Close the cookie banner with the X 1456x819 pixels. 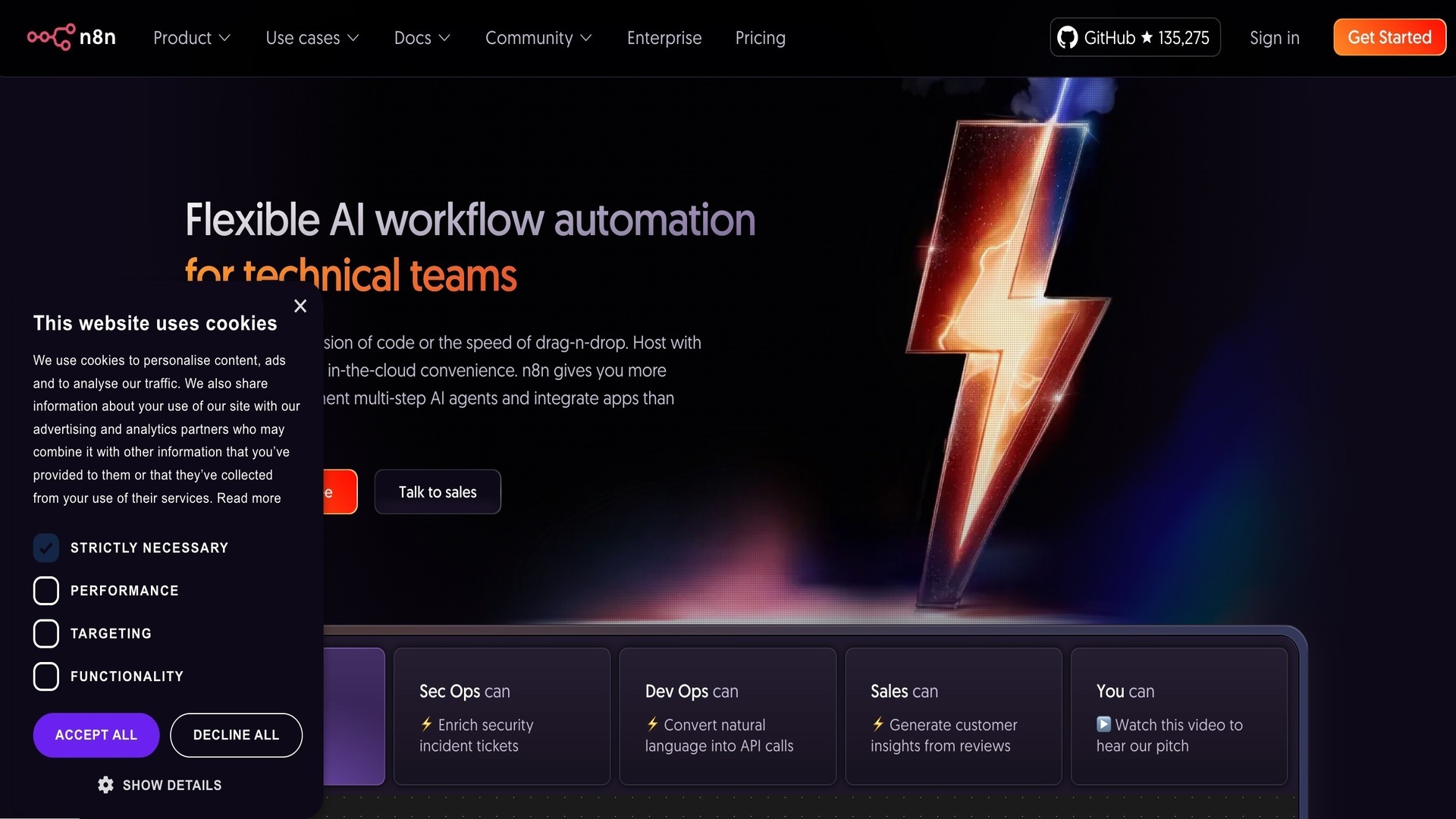point(300,306)
